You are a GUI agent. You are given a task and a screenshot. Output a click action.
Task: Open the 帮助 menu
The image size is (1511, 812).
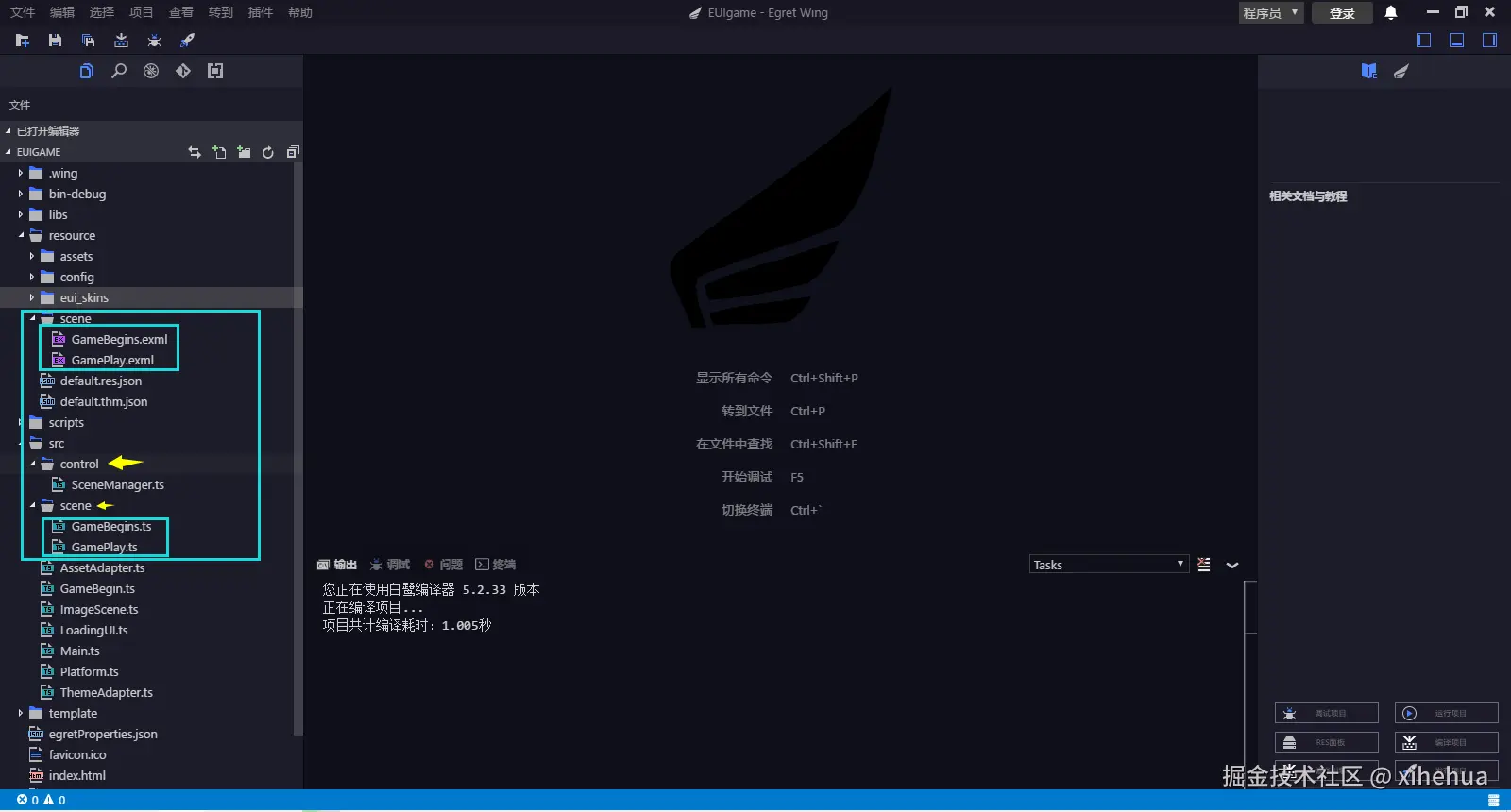(300, 12)
